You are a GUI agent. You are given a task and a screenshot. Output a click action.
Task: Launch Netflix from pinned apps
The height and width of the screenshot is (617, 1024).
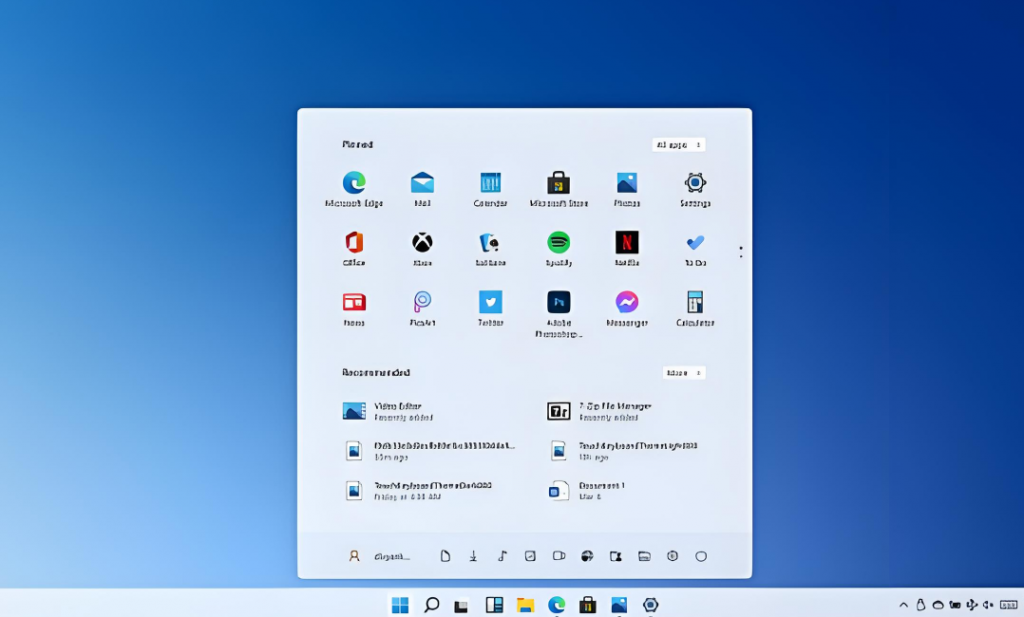[627, 243]
